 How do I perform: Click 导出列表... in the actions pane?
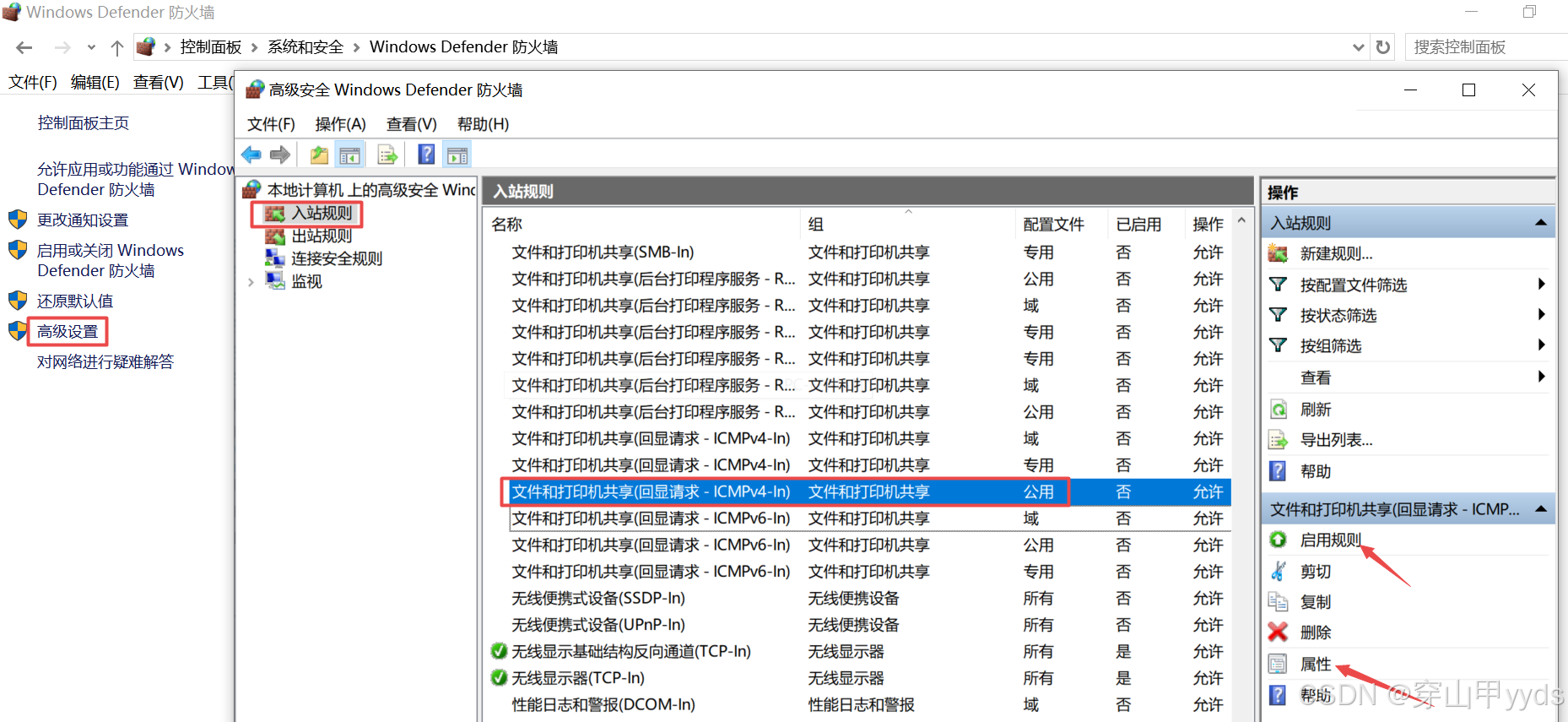point(1336,440)
